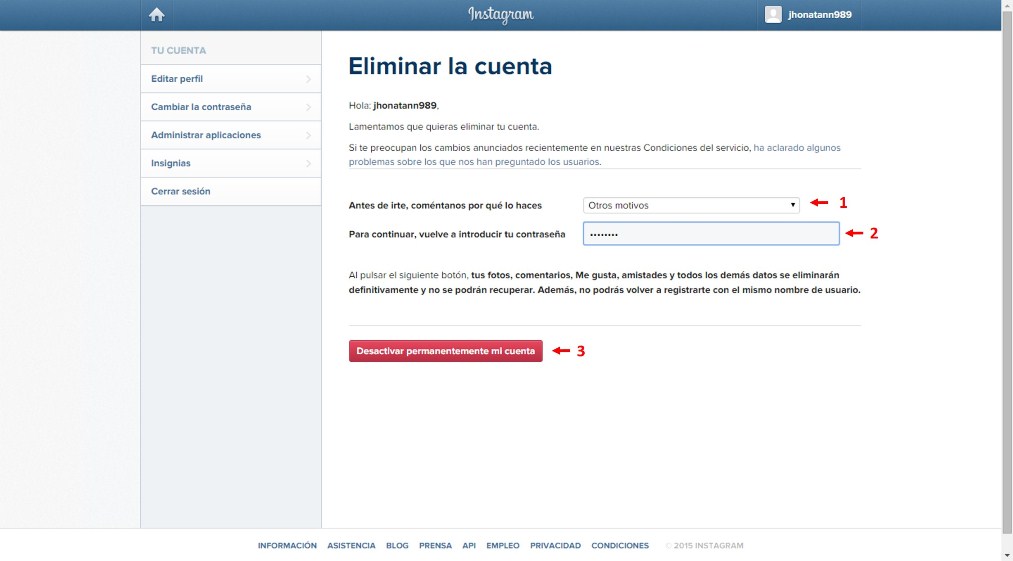Open the API footer link
The height and width of the screenshot is (561, 1013).
click(469, 545)
